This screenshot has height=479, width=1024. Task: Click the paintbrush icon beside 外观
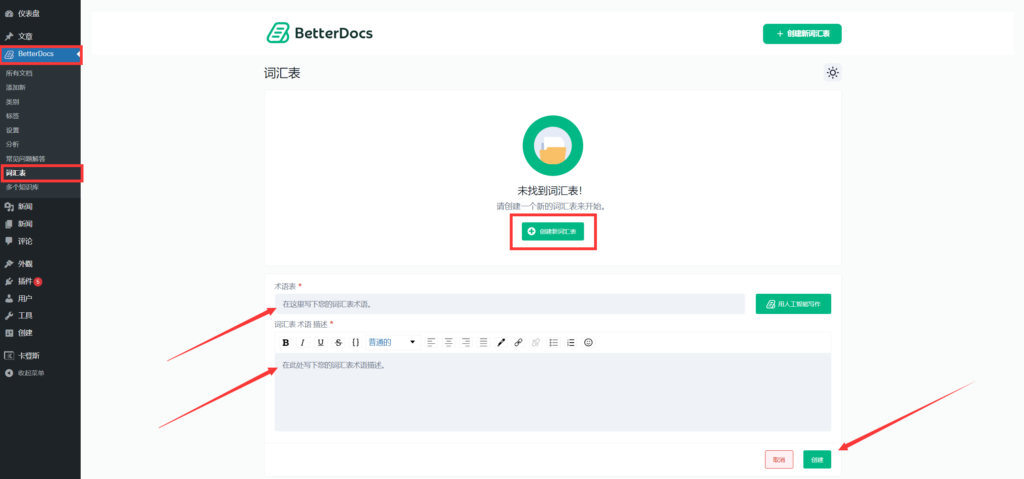(8, 264)
